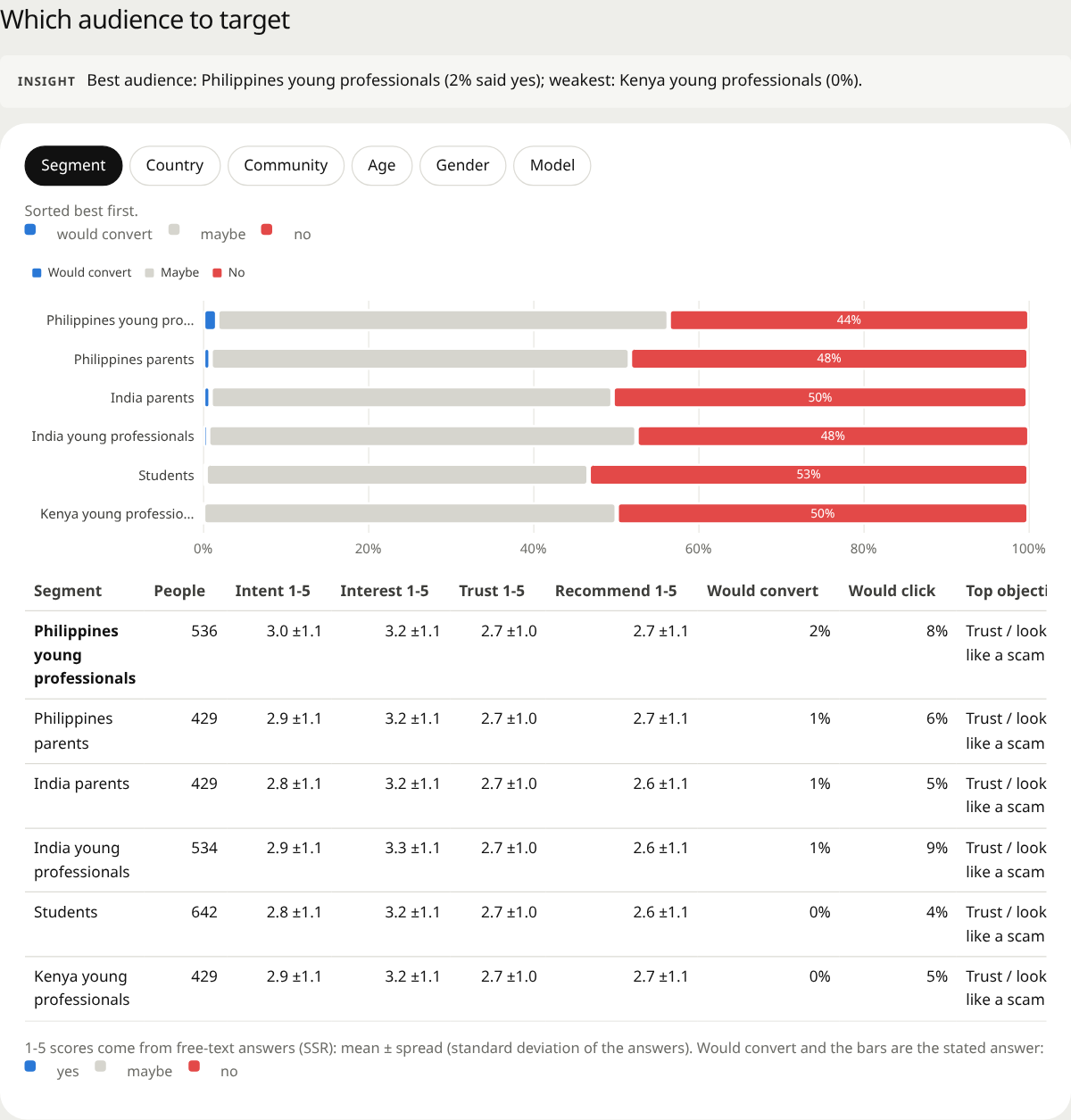Click the red 48% bar for India young professionals
The image size is (1071, 1120).
click(x=833, y=436)
